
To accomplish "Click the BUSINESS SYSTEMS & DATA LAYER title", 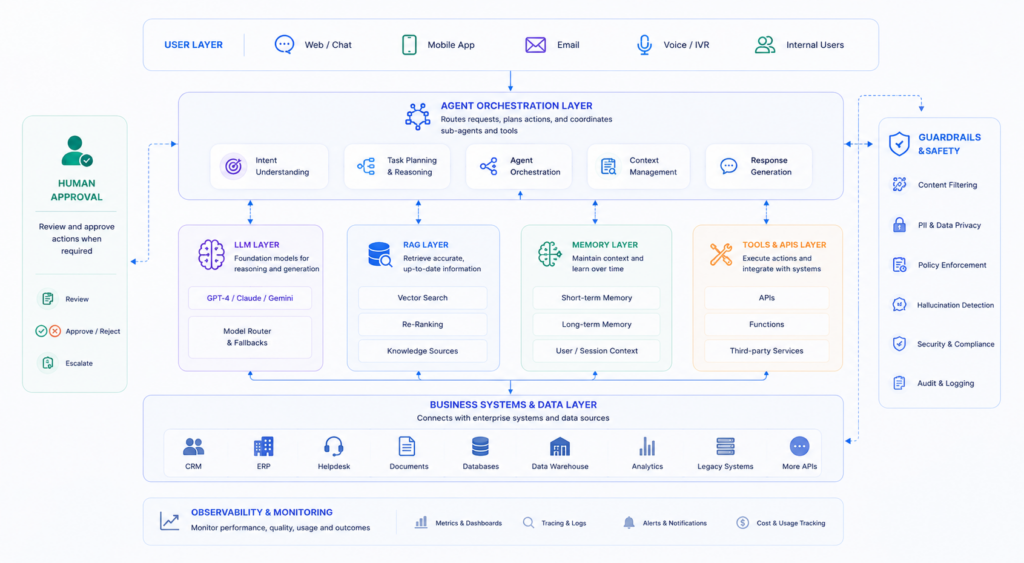I will coord(513,405).
